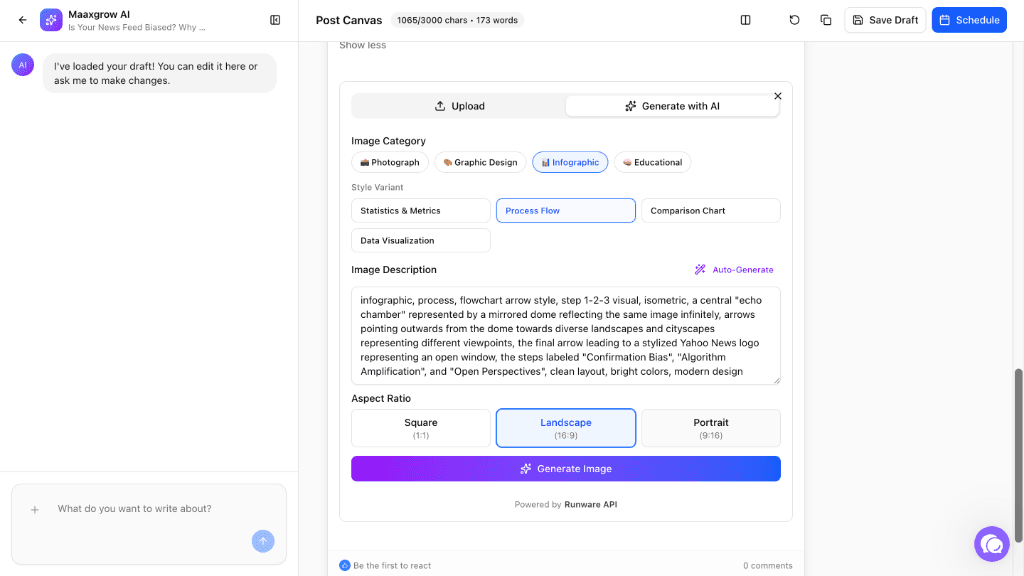The height and width of the screenshot is (576, 1024).
Task: Click the image description text area
Action: (x=565, y=335)
